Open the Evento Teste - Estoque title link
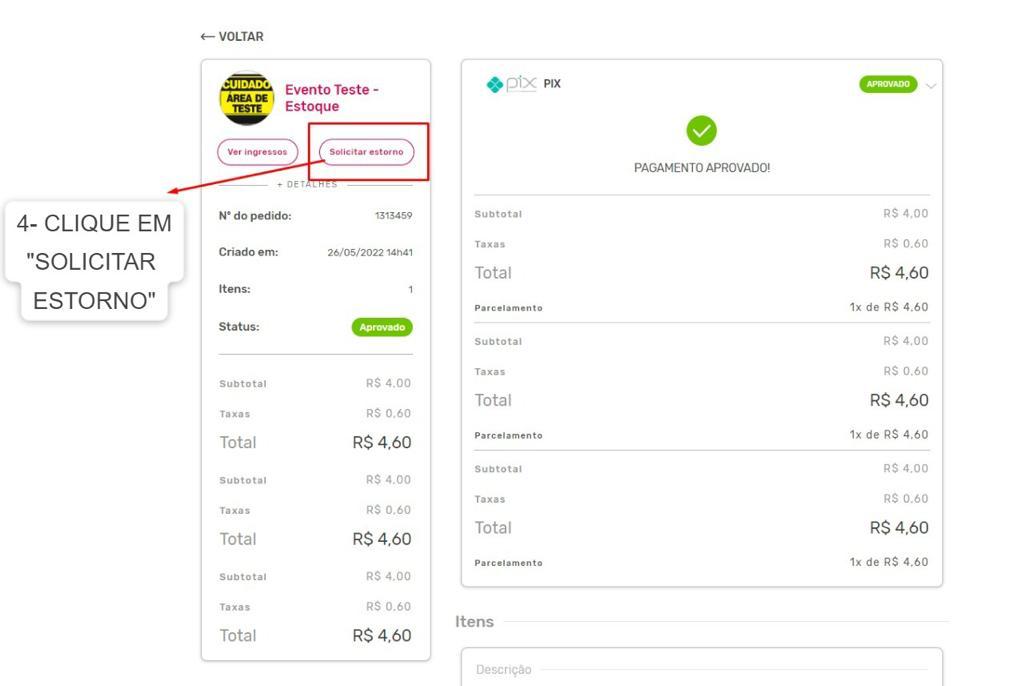Screen dimensions: 1024x686 332,98
